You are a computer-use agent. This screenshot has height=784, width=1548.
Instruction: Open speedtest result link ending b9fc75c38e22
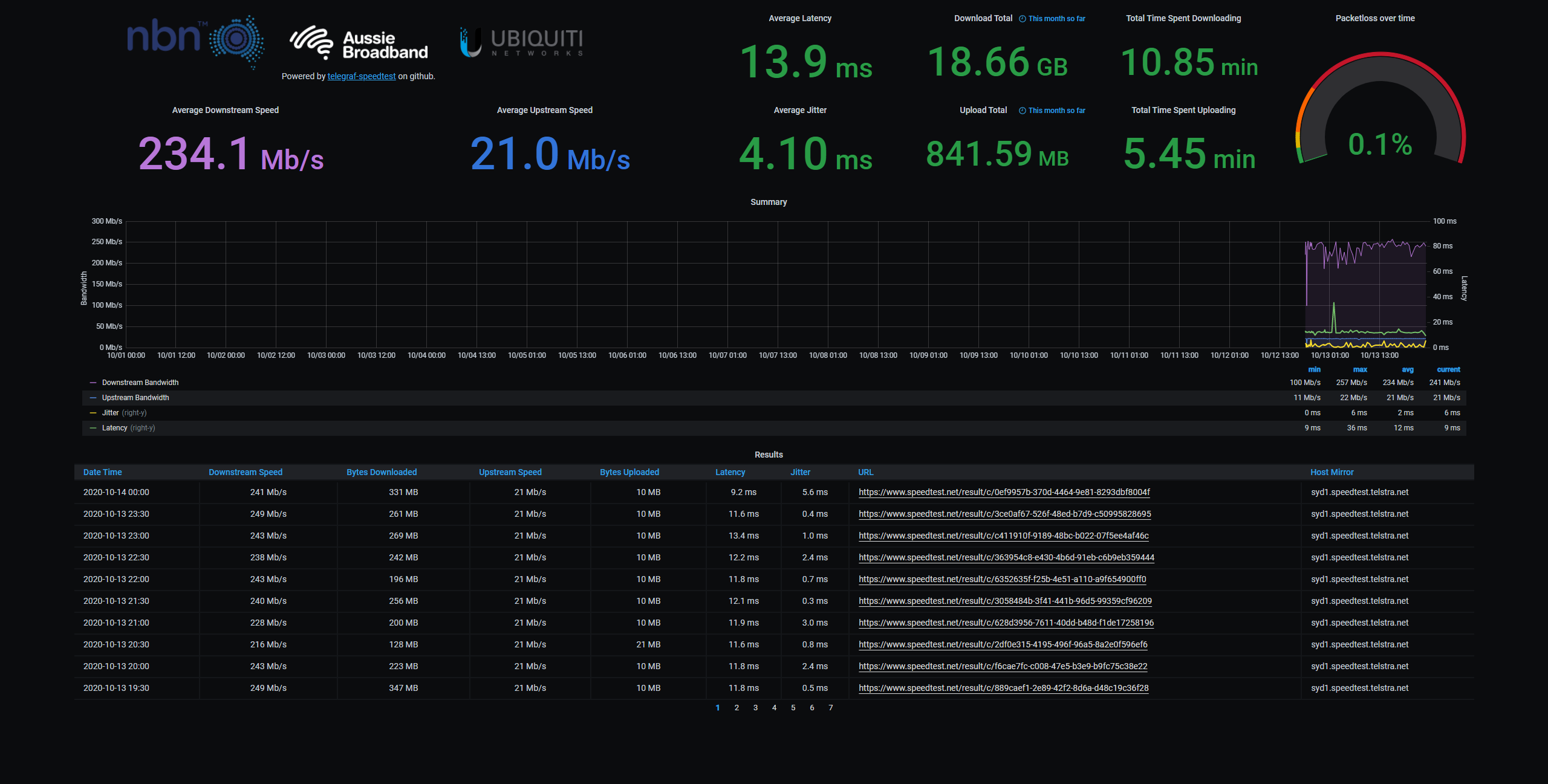pyautogui.click(x=1003, y=666)
